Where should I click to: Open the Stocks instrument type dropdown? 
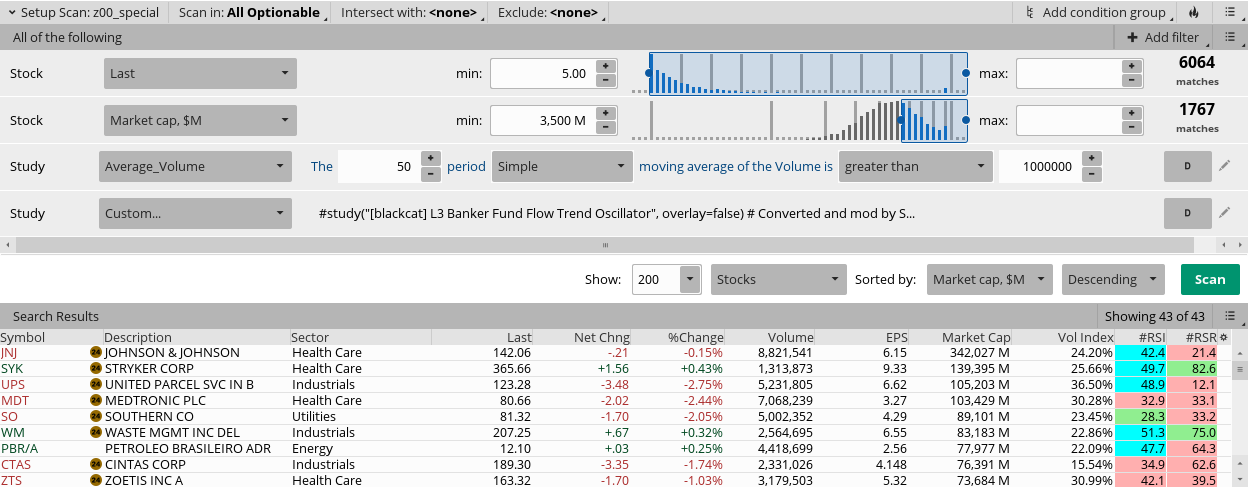coord(777,279)
